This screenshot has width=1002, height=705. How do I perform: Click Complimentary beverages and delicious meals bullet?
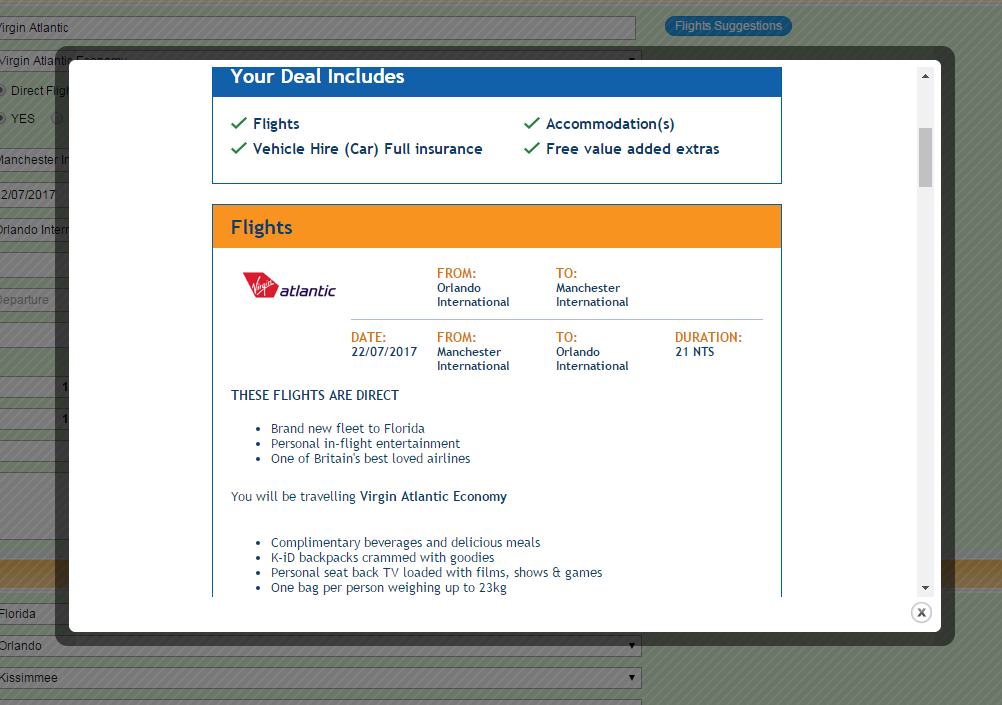pyautogui.click(x=405, y=543)
